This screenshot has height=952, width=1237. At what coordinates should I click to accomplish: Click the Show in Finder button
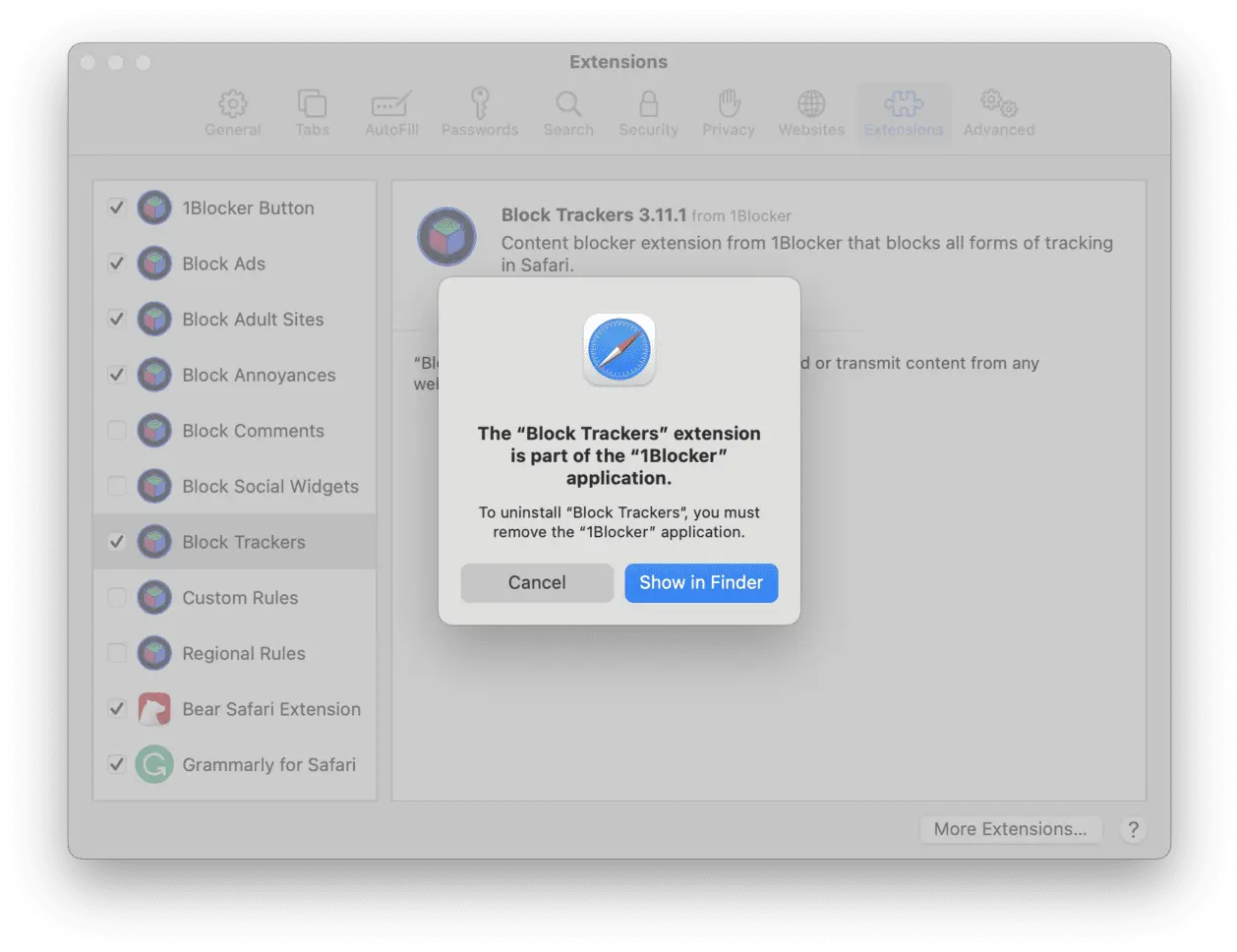click(701, 582)
